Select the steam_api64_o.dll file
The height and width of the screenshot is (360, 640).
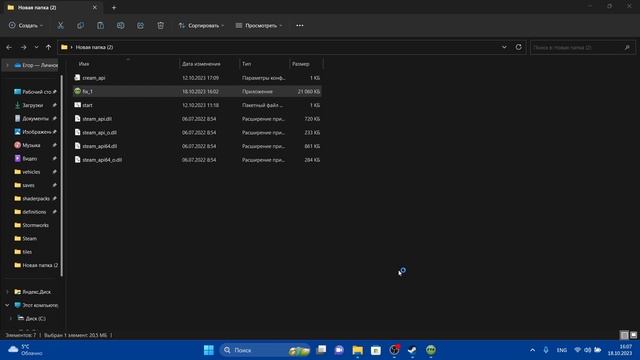[x=197, y=160]
